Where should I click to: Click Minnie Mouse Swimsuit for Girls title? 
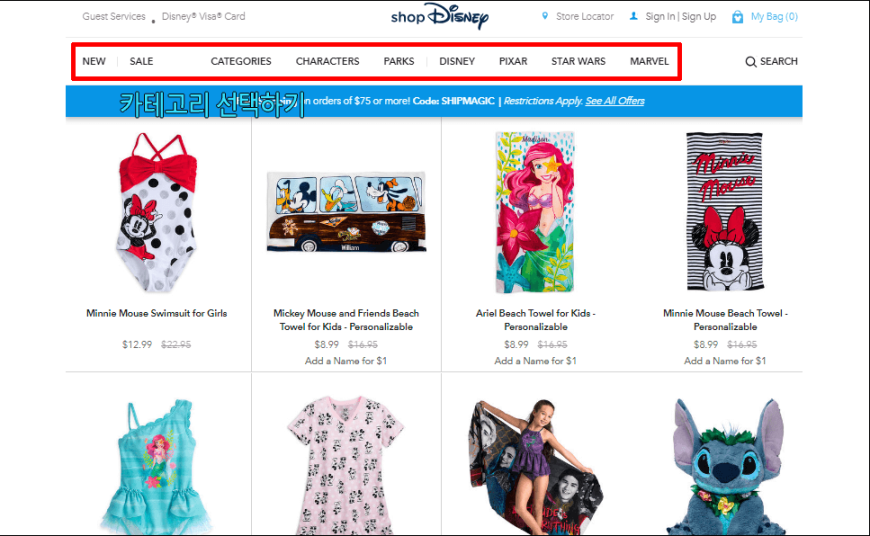click(x=156, y=313)
